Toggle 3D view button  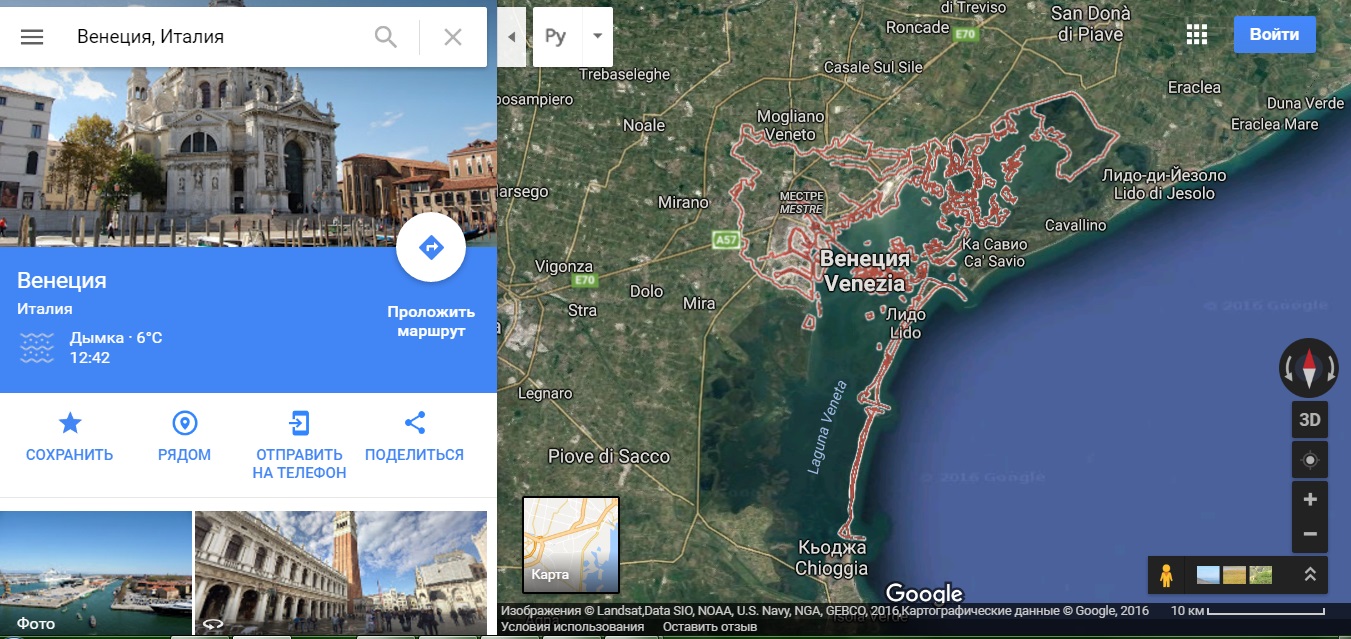pyautogui.click(x=1309, y=419)
